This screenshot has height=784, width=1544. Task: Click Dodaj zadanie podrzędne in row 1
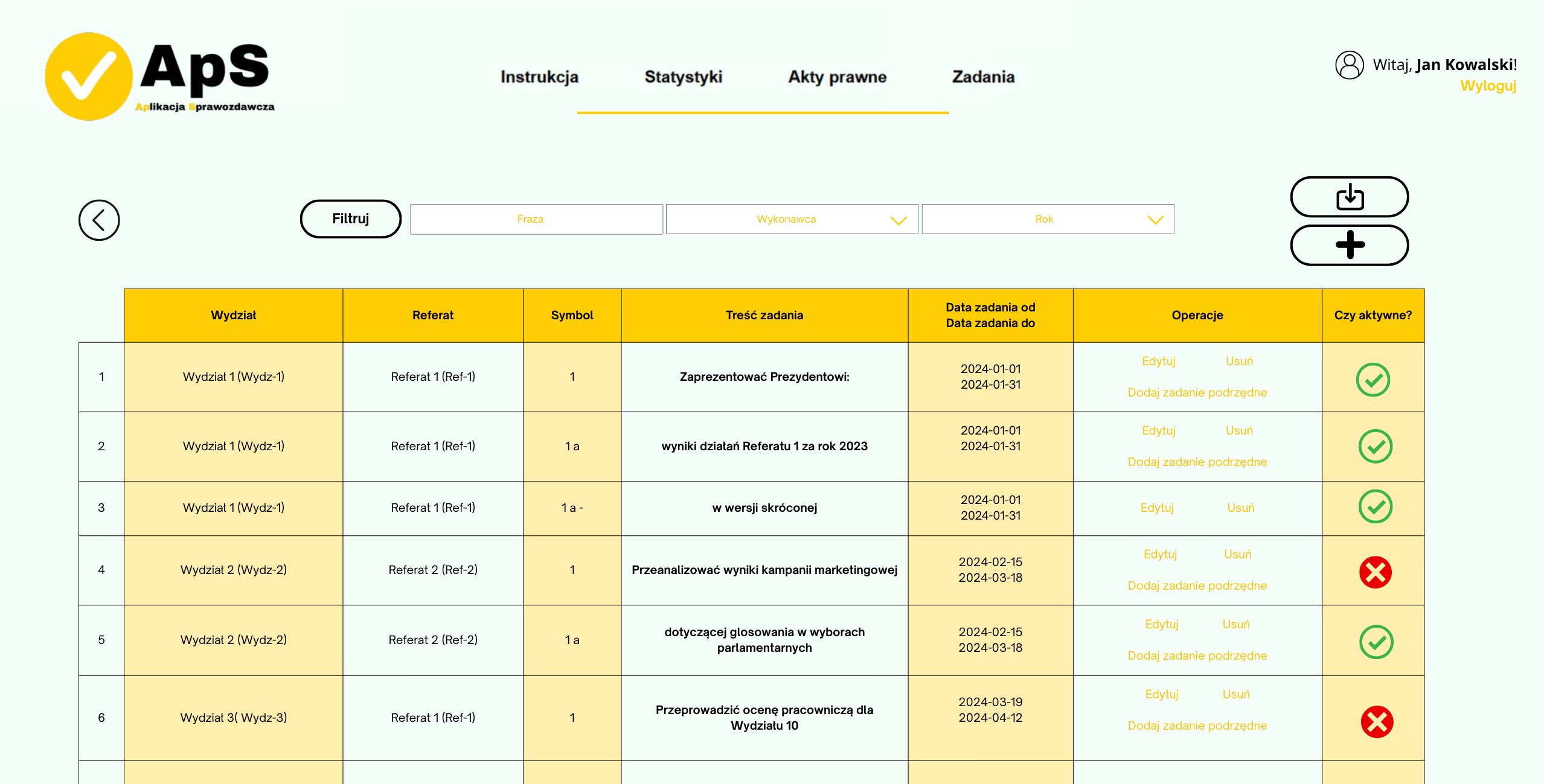(x=1197, y=393)
